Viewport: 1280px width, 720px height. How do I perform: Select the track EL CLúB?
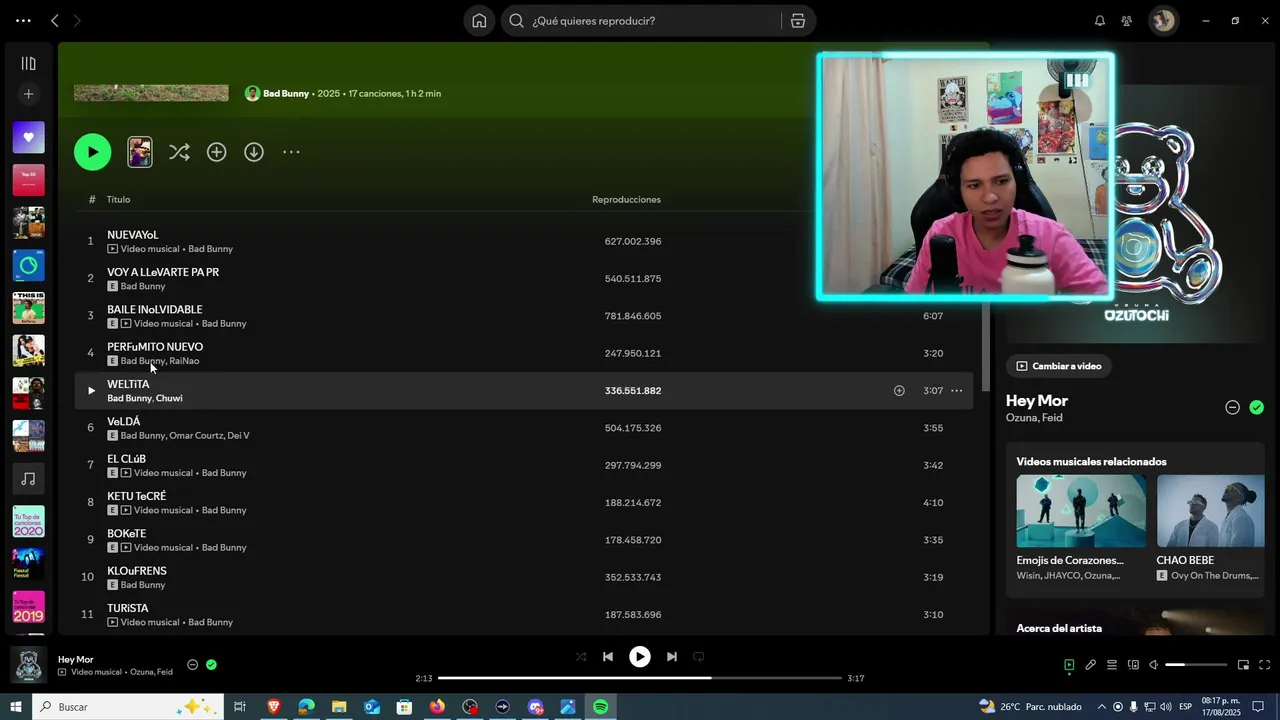coord(523,465)
